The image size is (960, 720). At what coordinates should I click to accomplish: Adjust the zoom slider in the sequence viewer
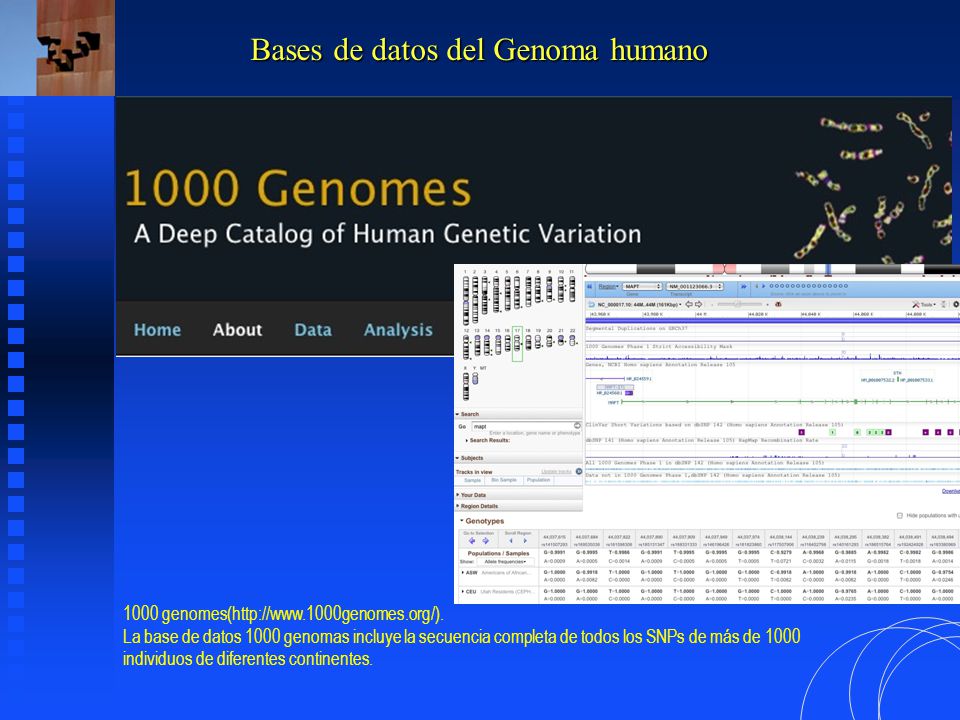point(739,304)
